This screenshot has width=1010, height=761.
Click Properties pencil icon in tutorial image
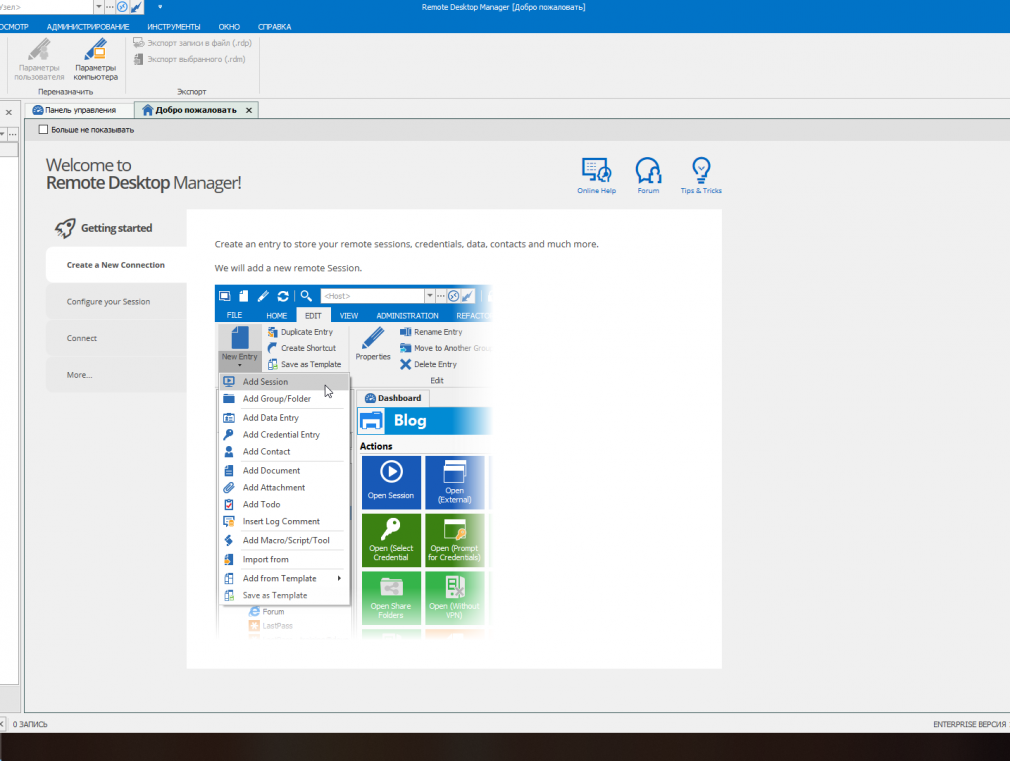(x=373, y=343)
